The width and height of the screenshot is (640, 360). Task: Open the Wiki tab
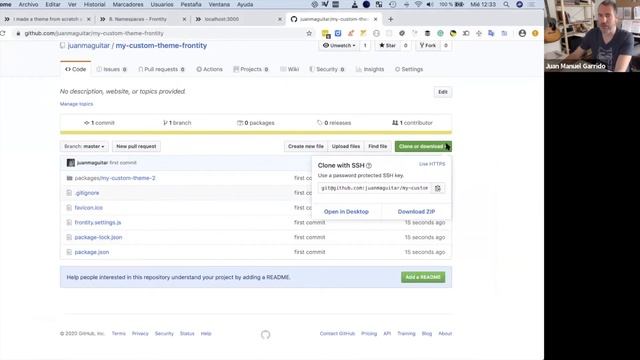click(289, 69)
